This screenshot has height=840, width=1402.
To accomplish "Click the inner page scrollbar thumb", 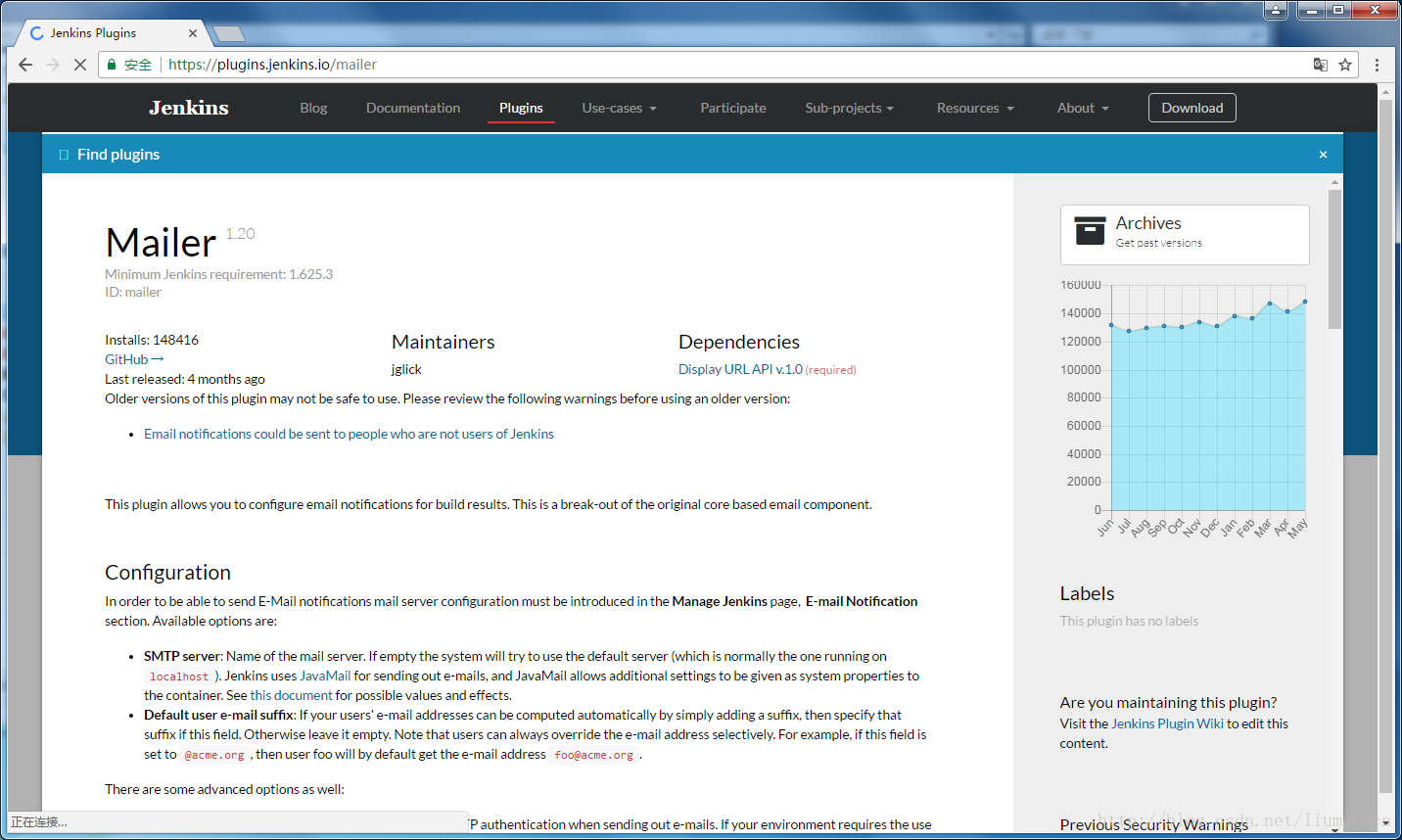I will click(x=1334, y=259).
